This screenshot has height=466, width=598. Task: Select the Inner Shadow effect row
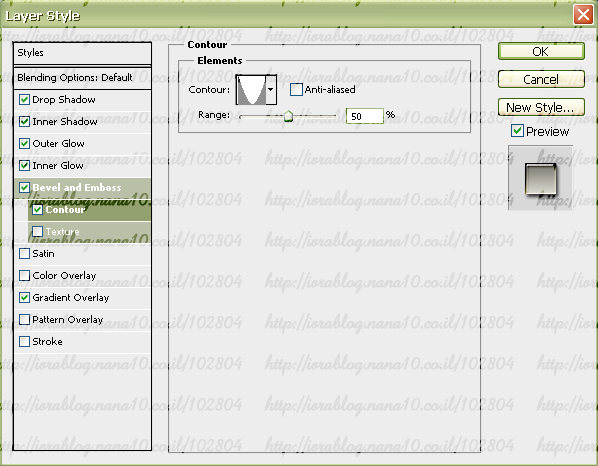tap(82, 122)
